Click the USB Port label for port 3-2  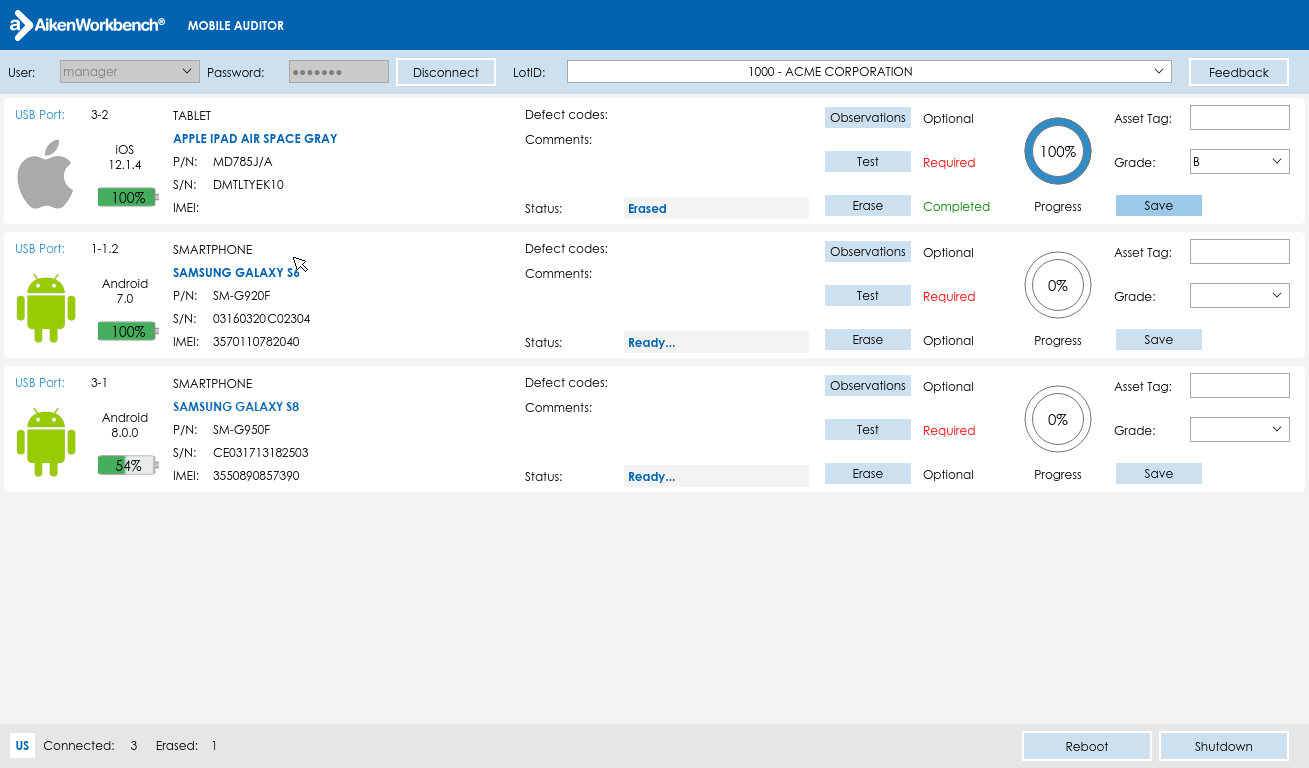(40, 115)
